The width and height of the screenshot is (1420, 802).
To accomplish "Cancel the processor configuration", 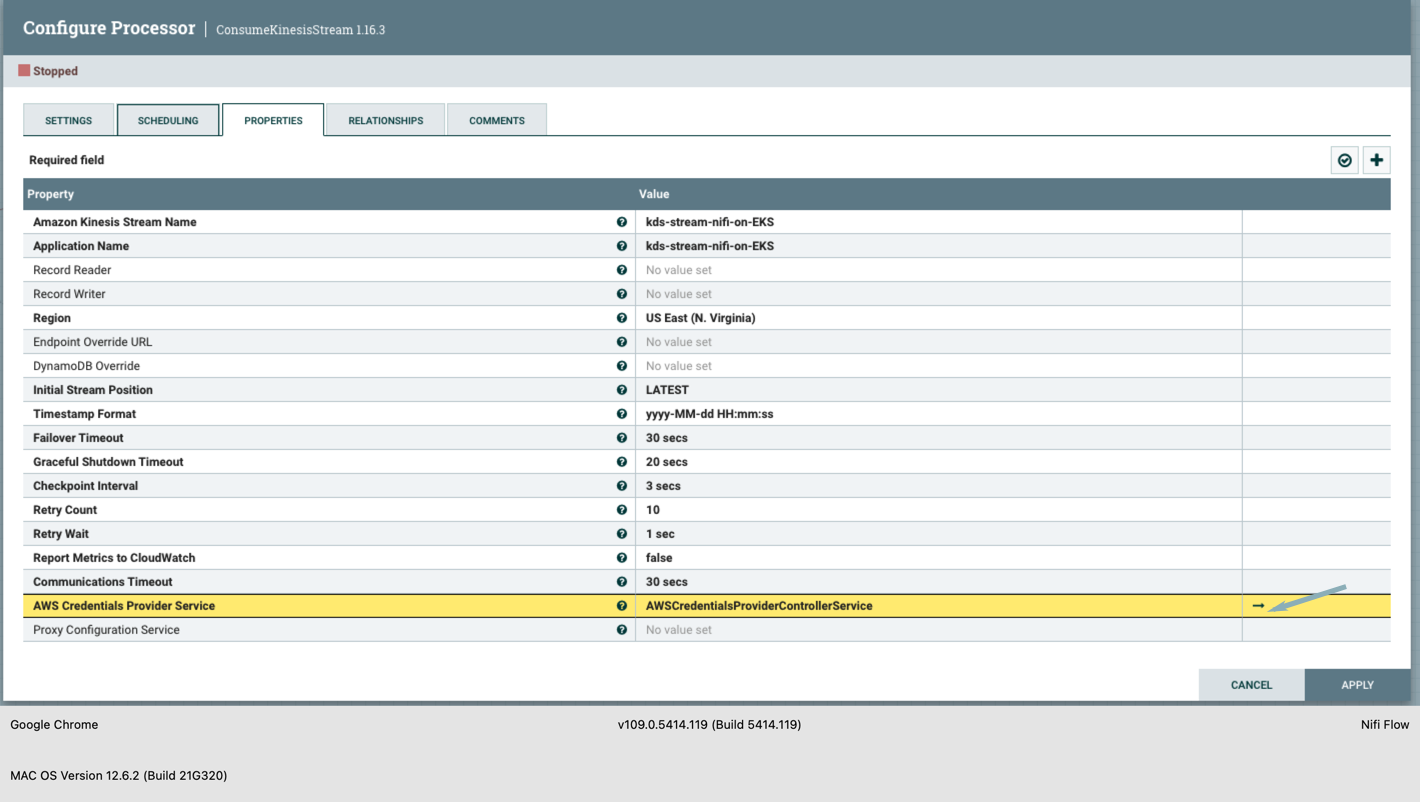I will (1251, 685).
